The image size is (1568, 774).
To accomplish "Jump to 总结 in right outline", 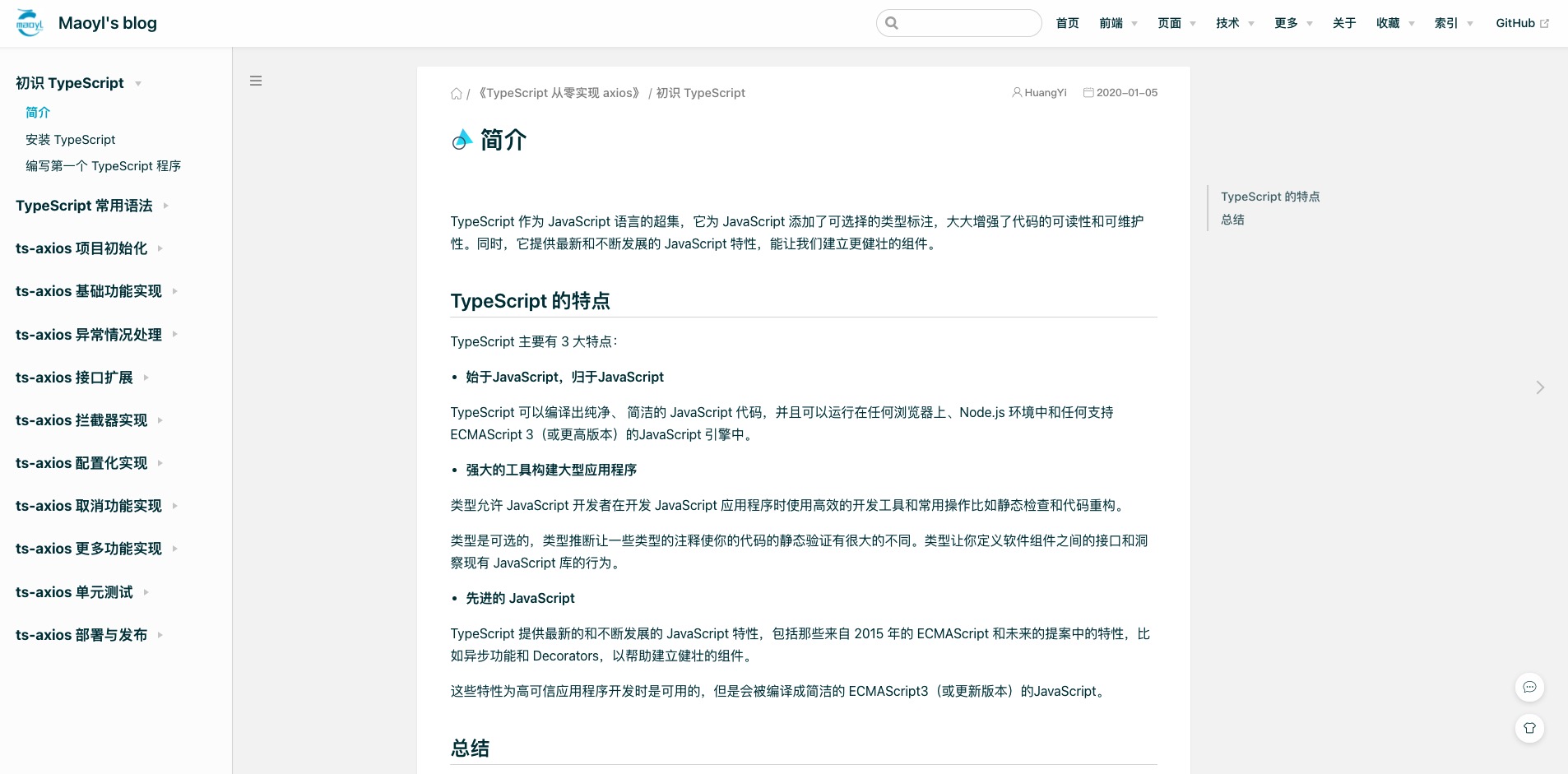I will click(x=1232, y=220).
